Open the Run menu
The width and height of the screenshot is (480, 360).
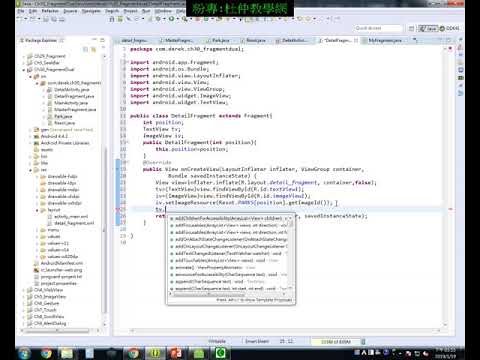[x=146, y=11]
